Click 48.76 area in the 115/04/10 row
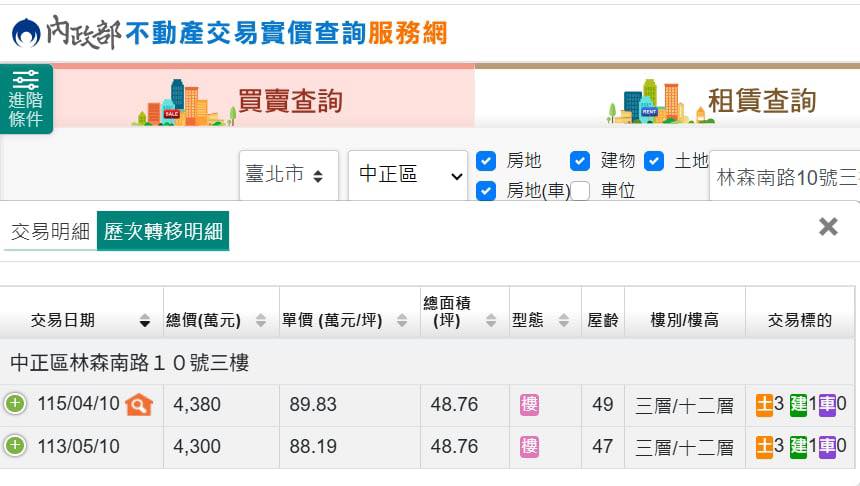The image size is (860, 486). point(454,405)
